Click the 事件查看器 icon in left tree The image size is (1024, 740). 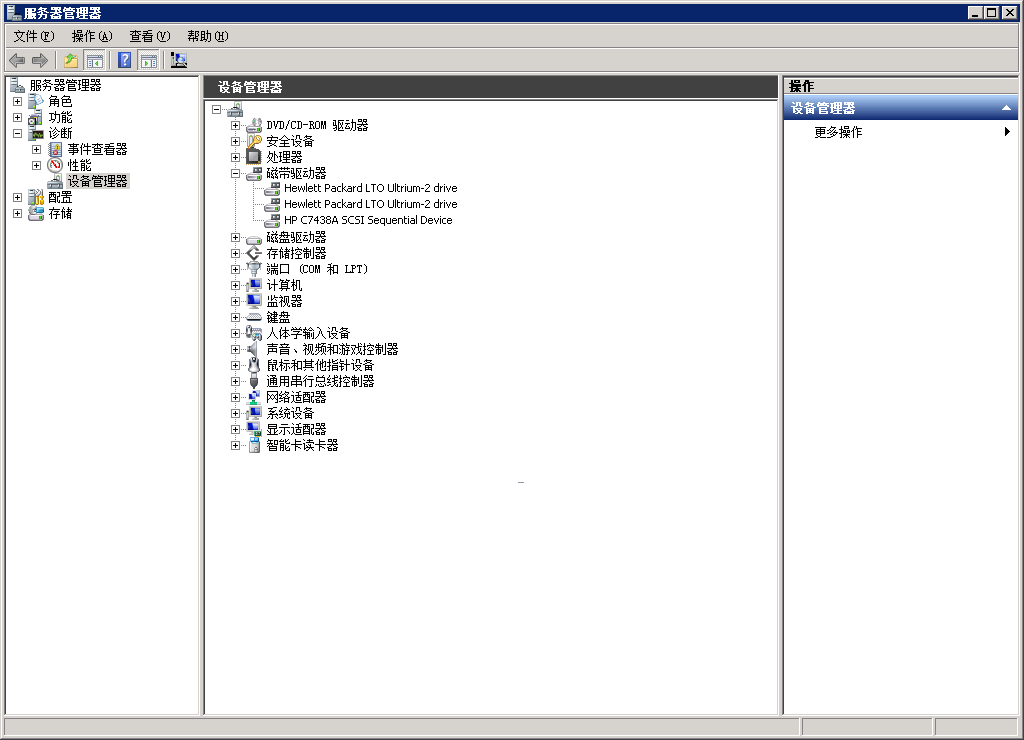pos(56,150)
